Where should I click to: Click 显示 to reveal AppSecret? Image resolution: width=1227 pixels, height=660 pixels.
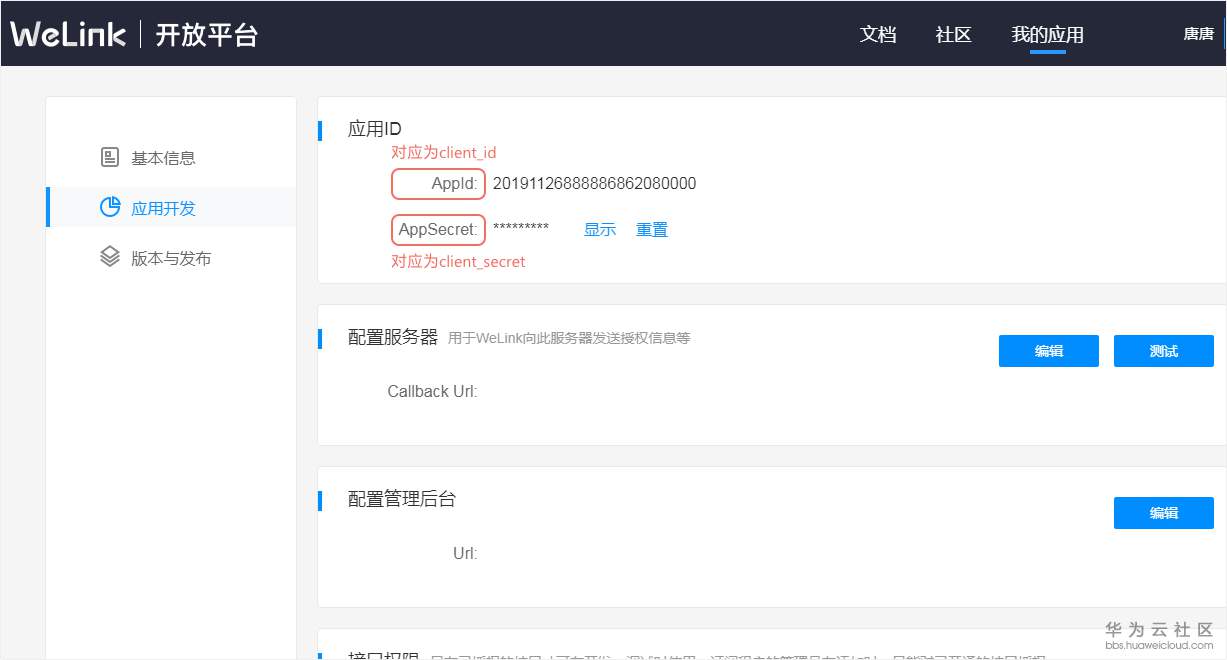pyautogui.click(x=600, y=229)
